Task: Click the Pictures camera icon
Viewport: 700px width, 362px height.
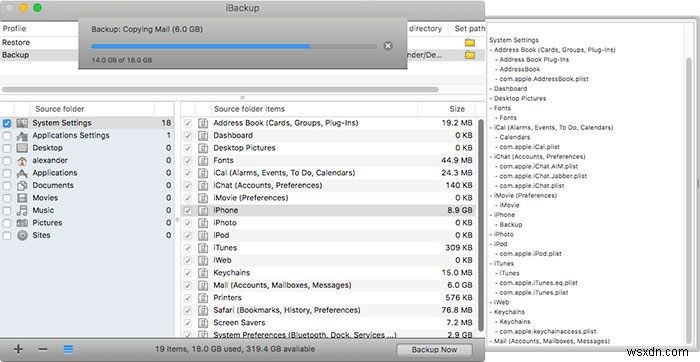Action: click(x=22, y=223)
